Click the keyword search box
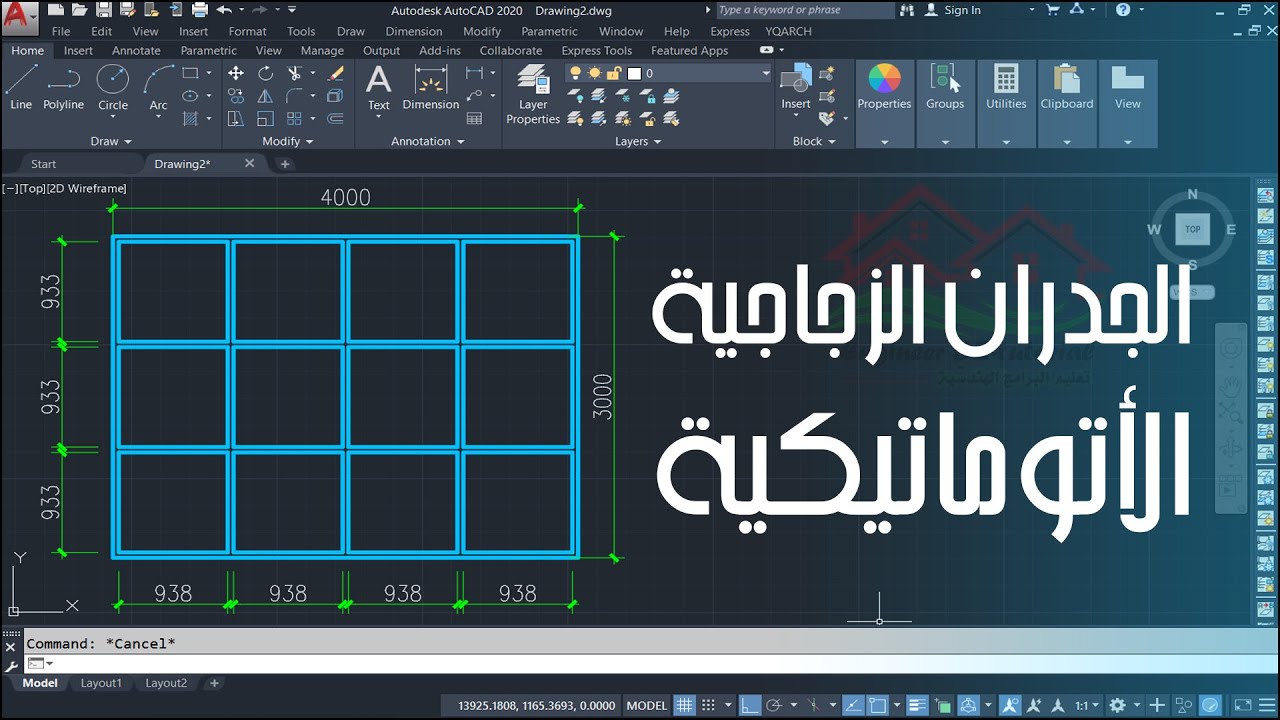 (805, 10)
